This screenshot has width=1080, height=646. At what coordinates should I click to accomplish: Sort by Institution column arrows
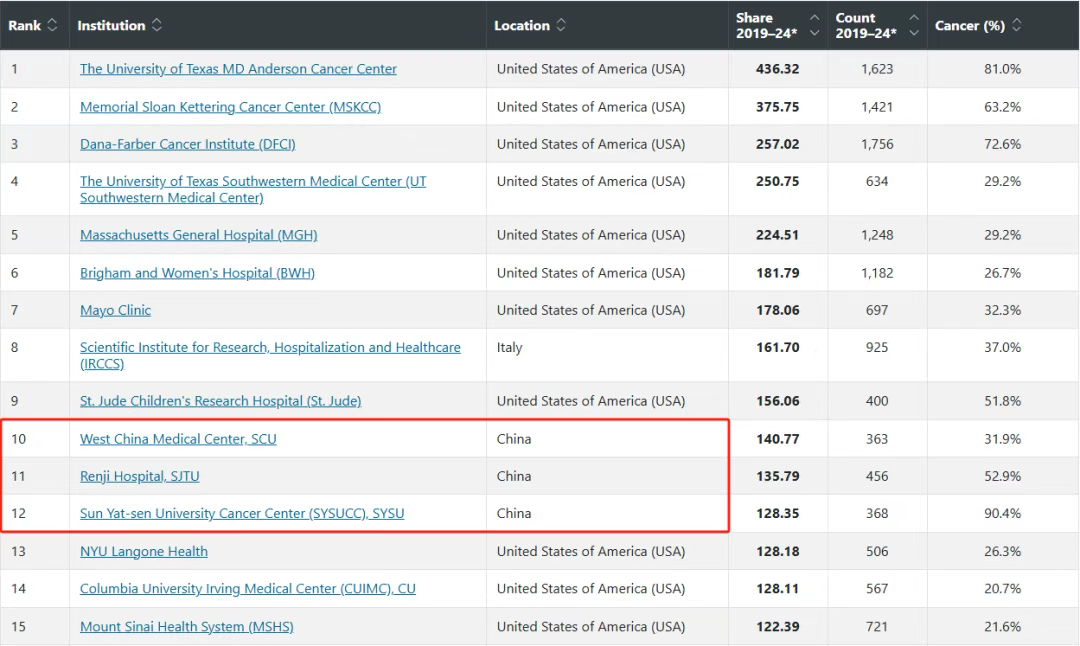pyautogui.click(x=157, y=25)
